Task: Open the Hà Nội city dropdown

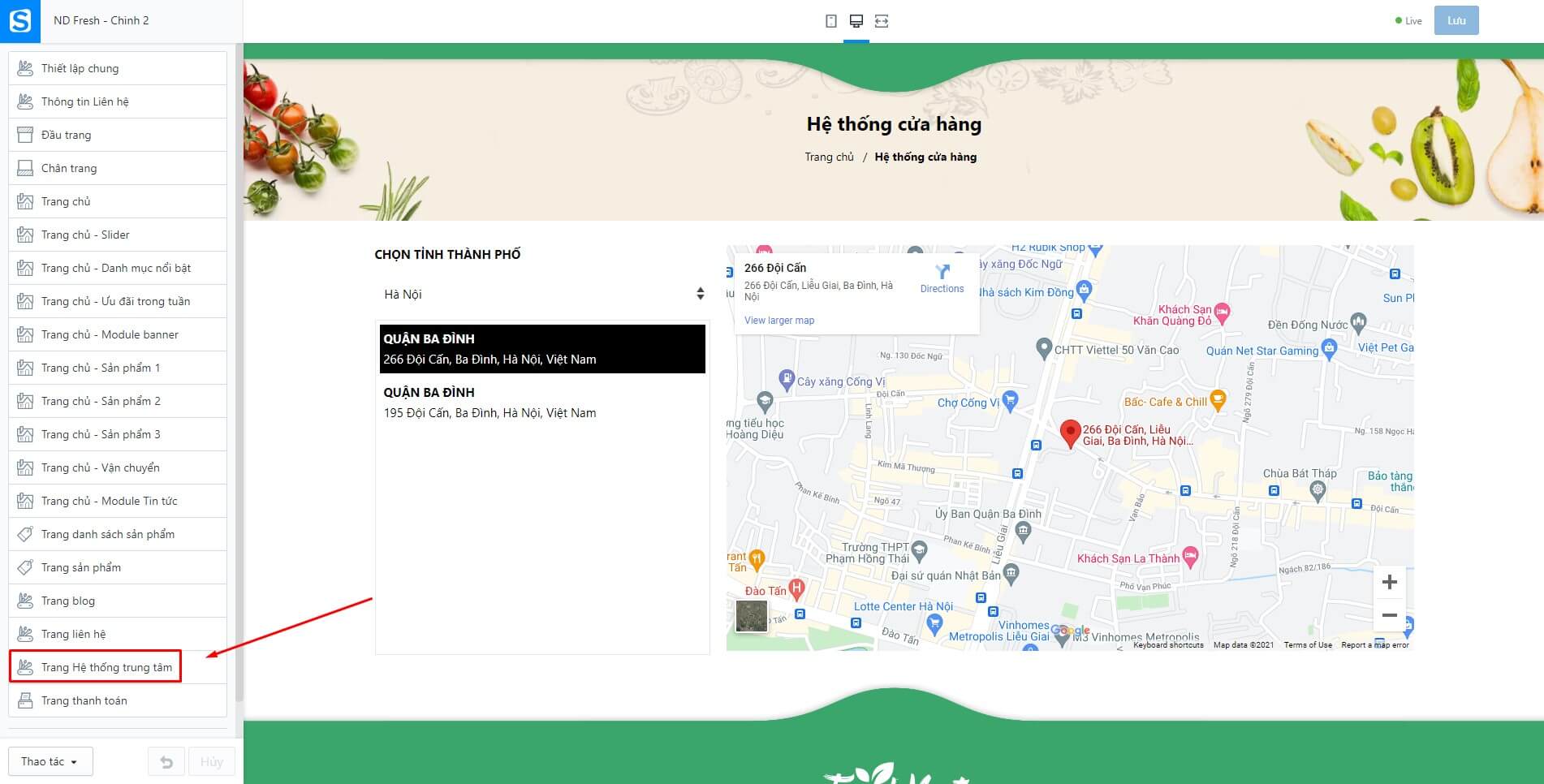Action: pyautogui.click(x=542, y=294)
